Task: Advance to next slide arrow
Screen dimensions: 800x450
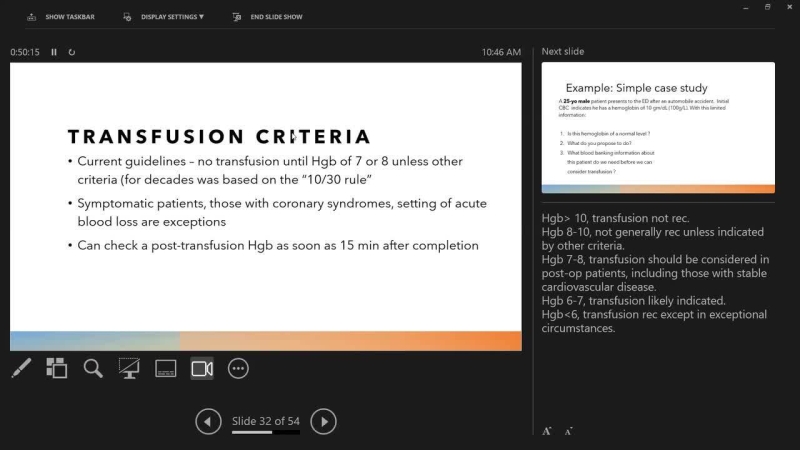Action: 323,422
